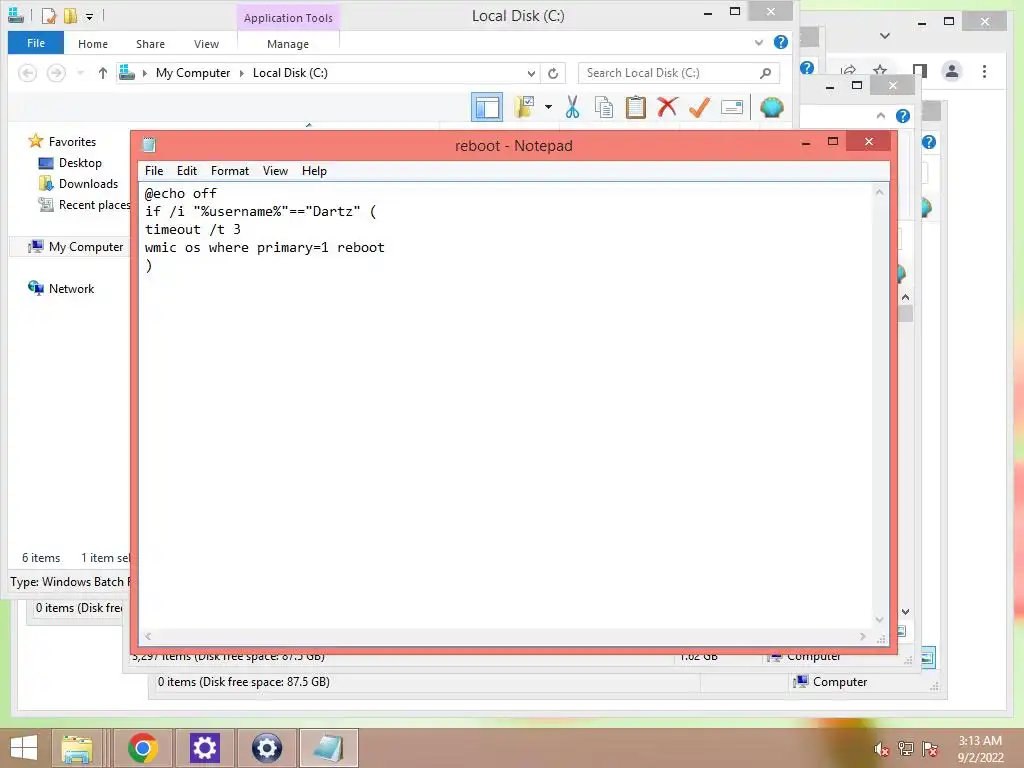The image size is (1024, 768).
Task: Click the magnifier icon in the search box
Action: point(765,73)
